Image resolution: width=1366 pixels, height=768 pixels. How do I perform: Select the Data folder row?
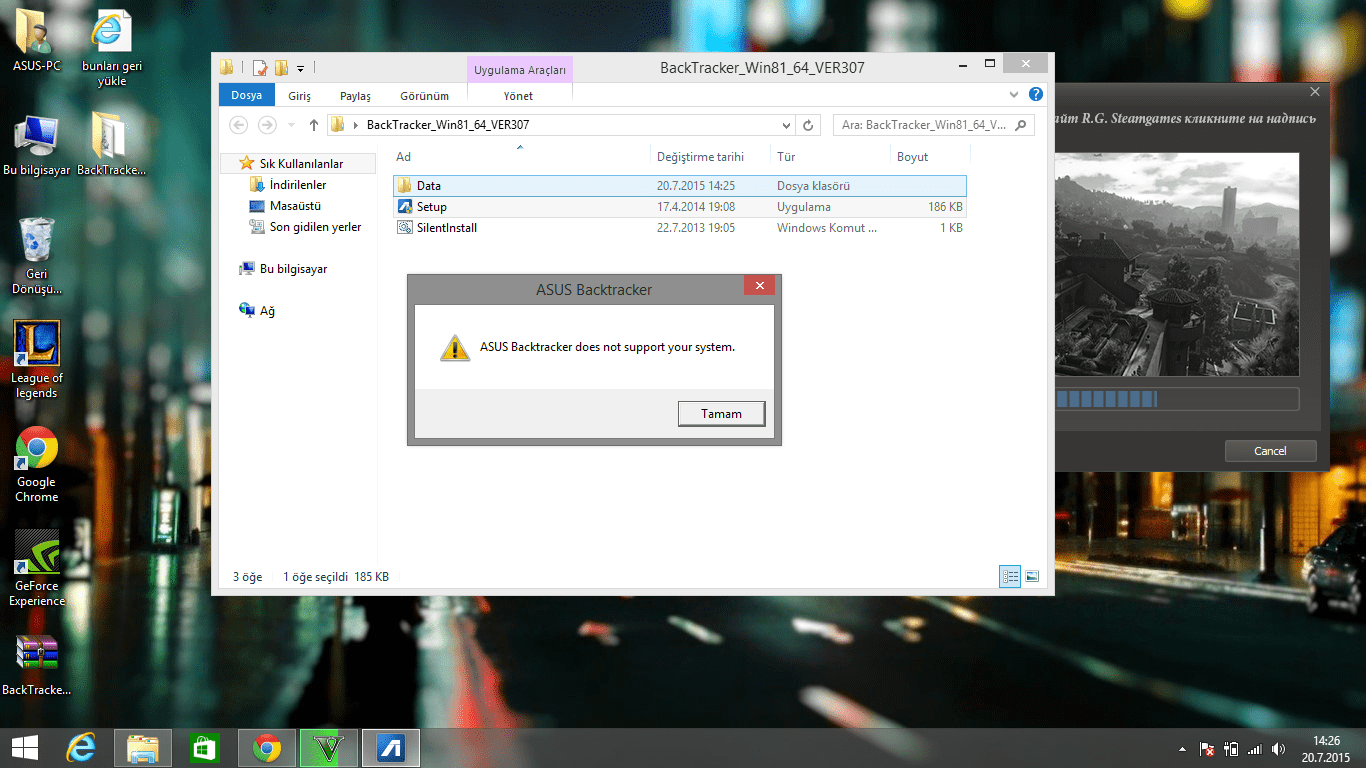pos(680,186)
